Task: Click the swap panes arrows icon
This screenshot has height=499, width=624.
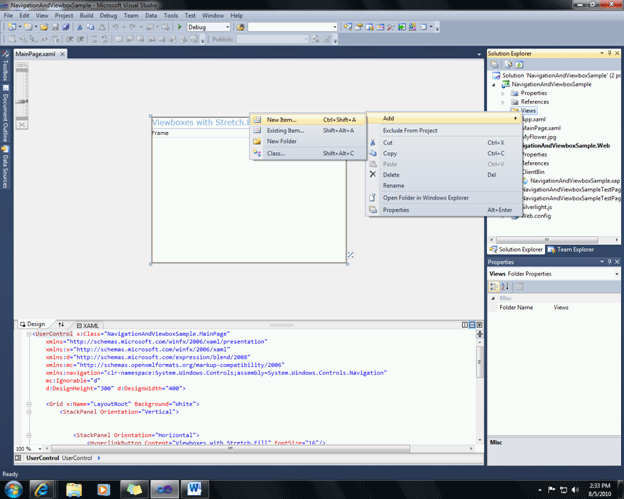Action: click(61, 325)
